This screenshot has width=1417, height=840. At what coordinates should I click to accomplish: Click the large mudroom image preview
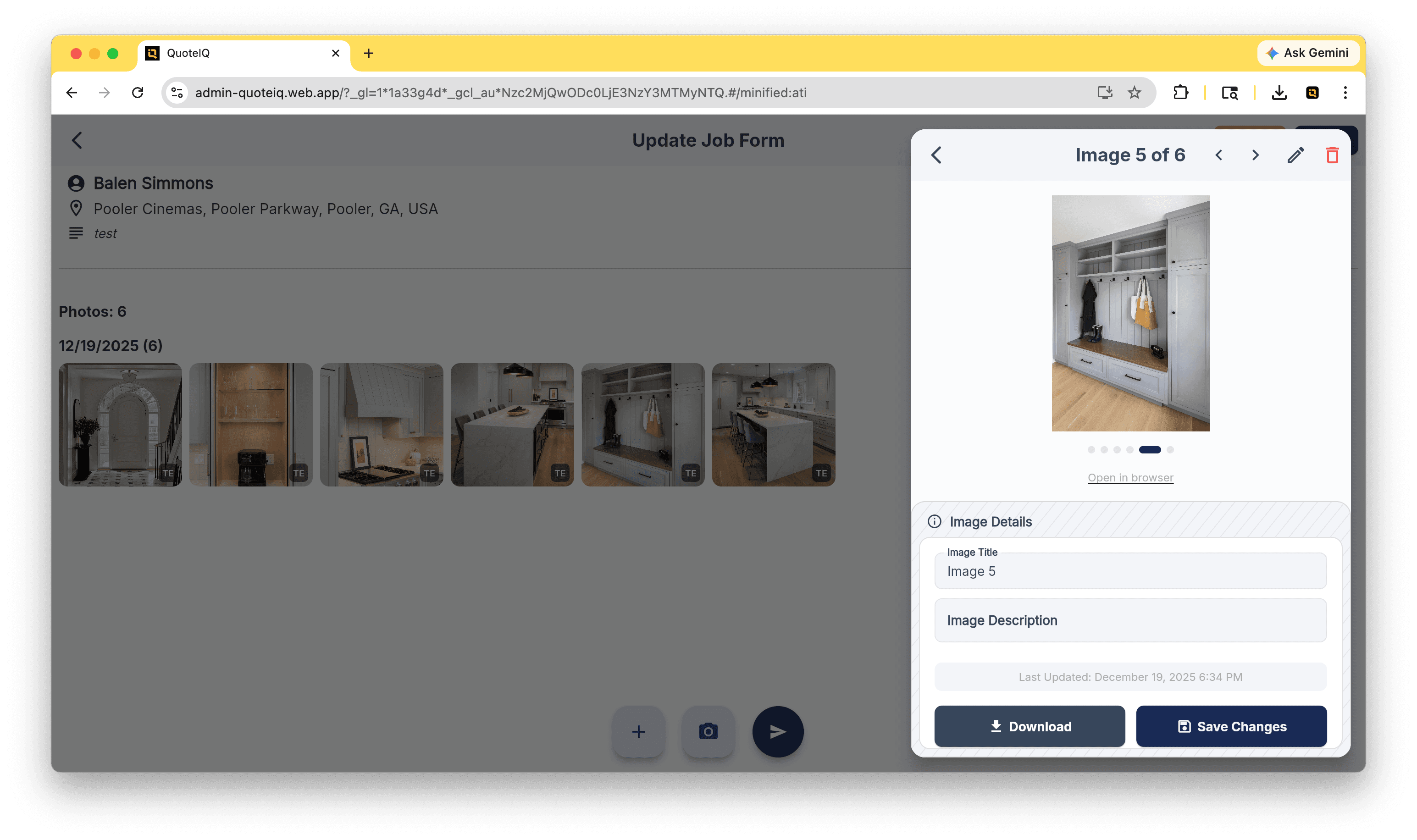[x=1130, y=313]
